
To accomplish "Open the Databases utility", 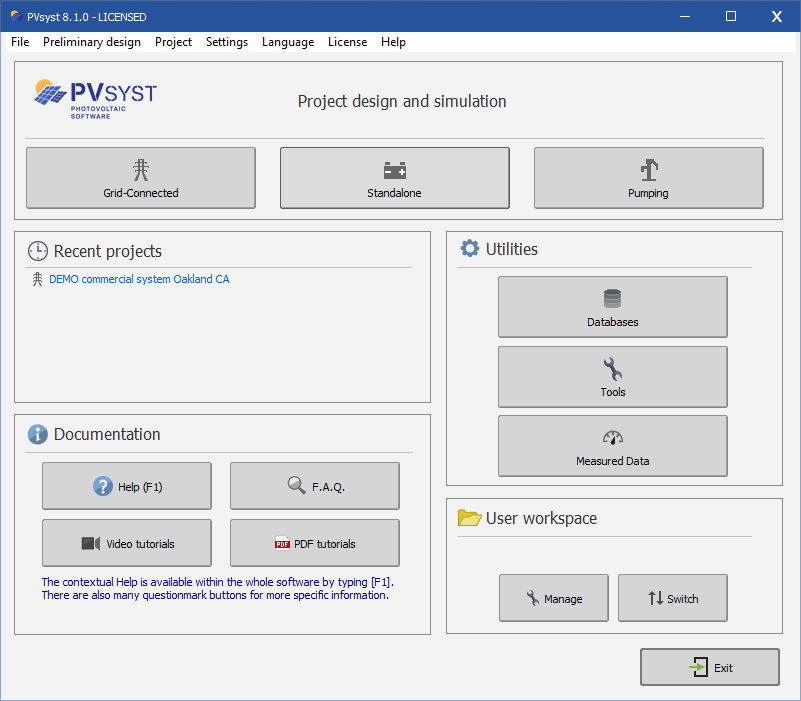I will 612,307.
